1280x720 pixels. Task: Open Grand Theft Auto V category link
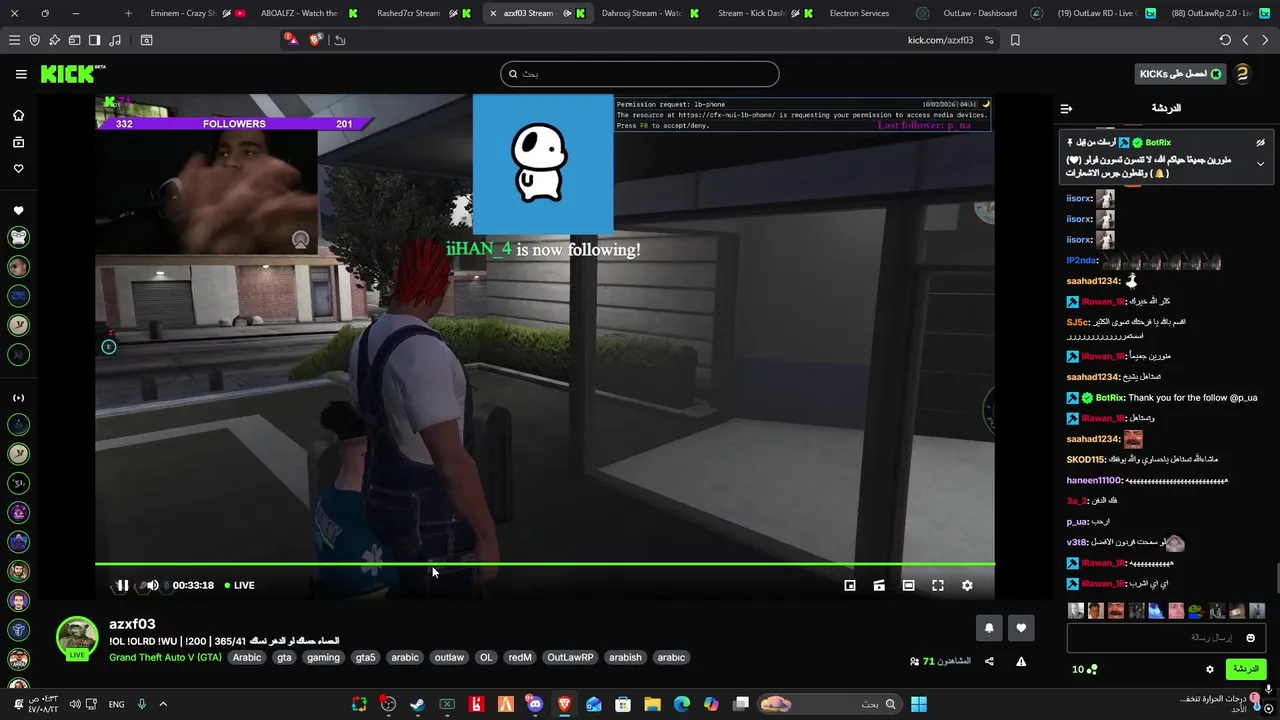pos(165,657)
